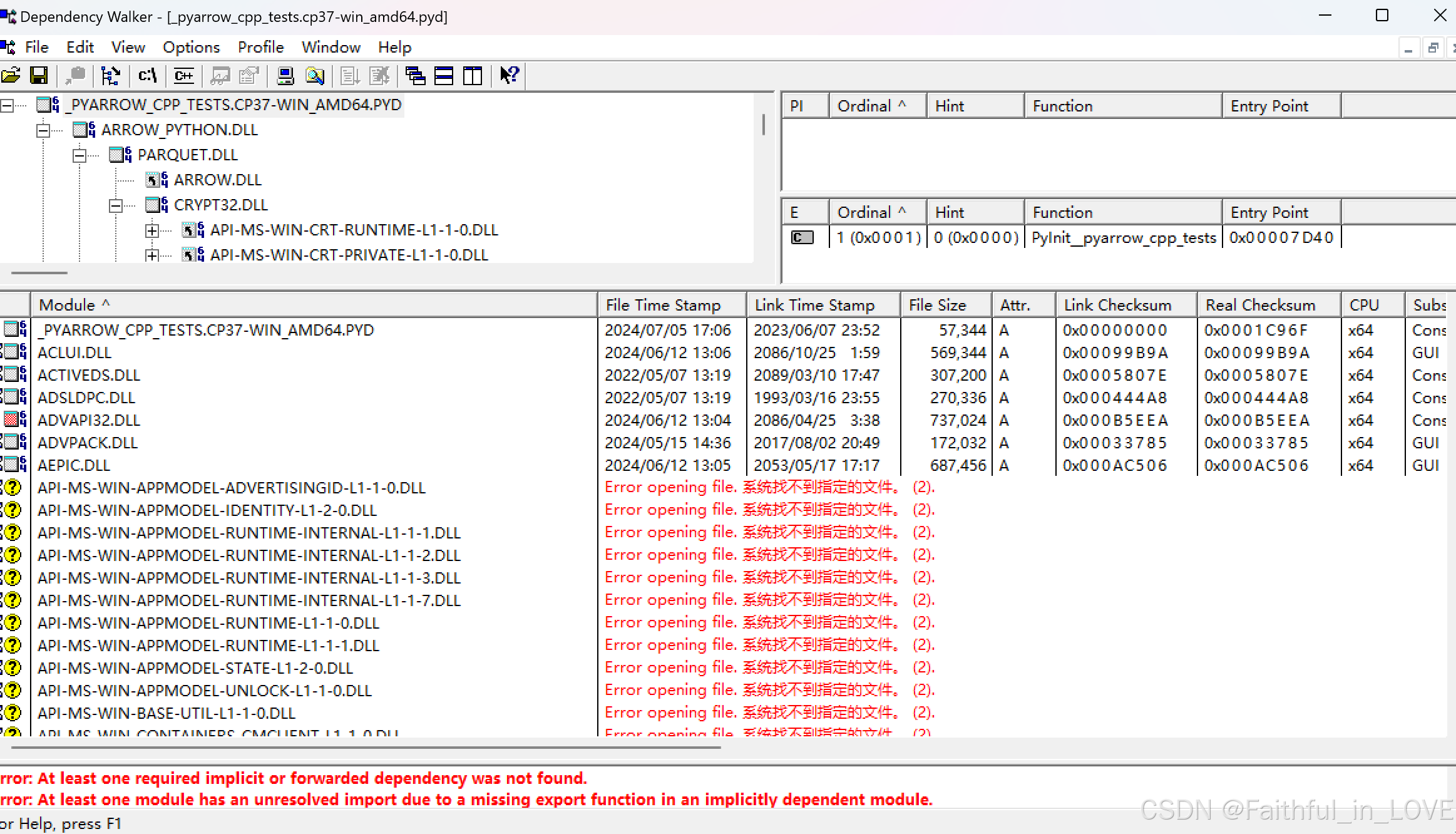Screen dimensions: 1456x834
Task: Open the Options menu
Action: click(191, 47)
